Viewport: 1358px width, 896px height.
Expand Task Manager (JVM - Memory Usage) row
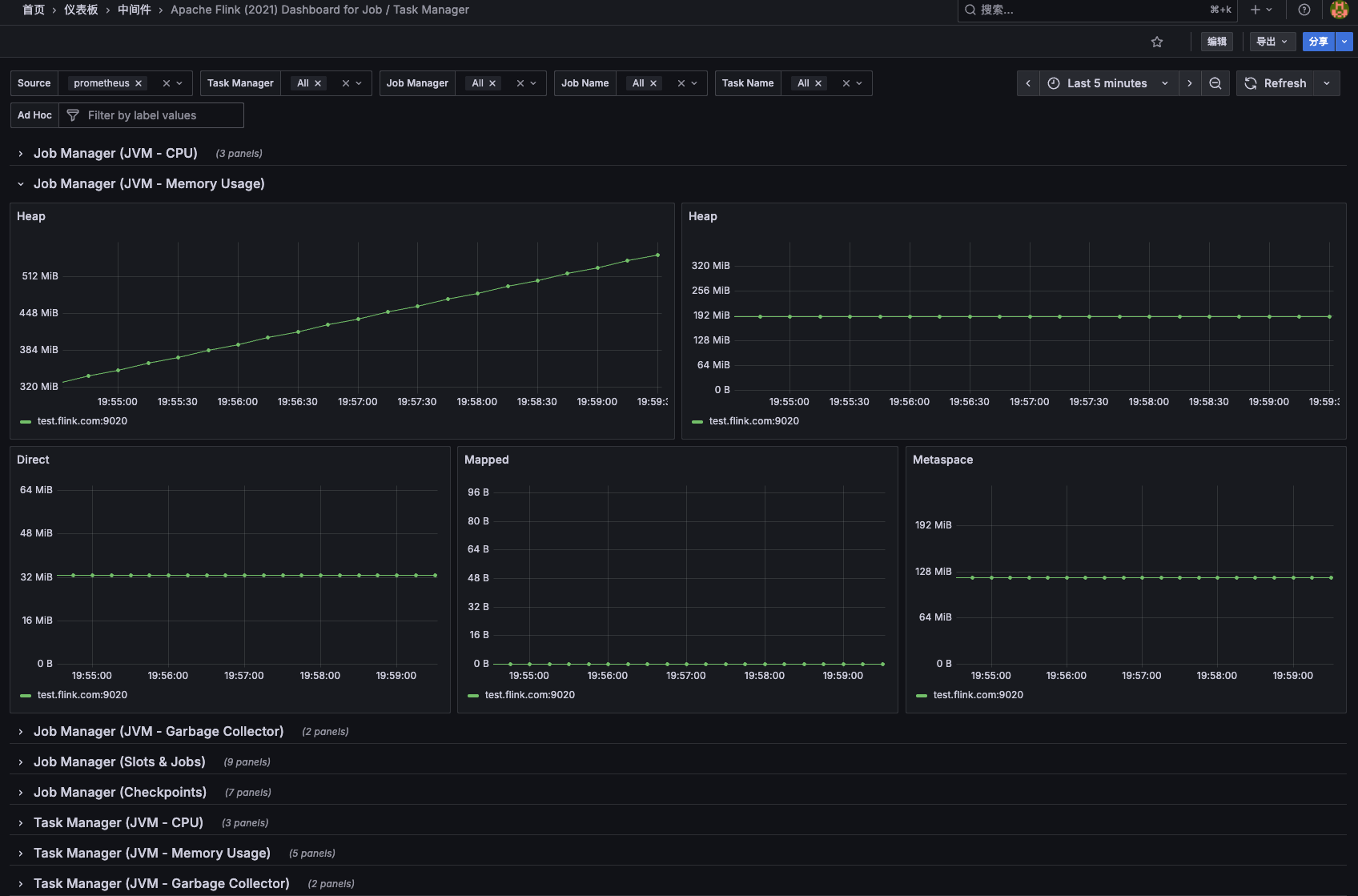(152, 853)
